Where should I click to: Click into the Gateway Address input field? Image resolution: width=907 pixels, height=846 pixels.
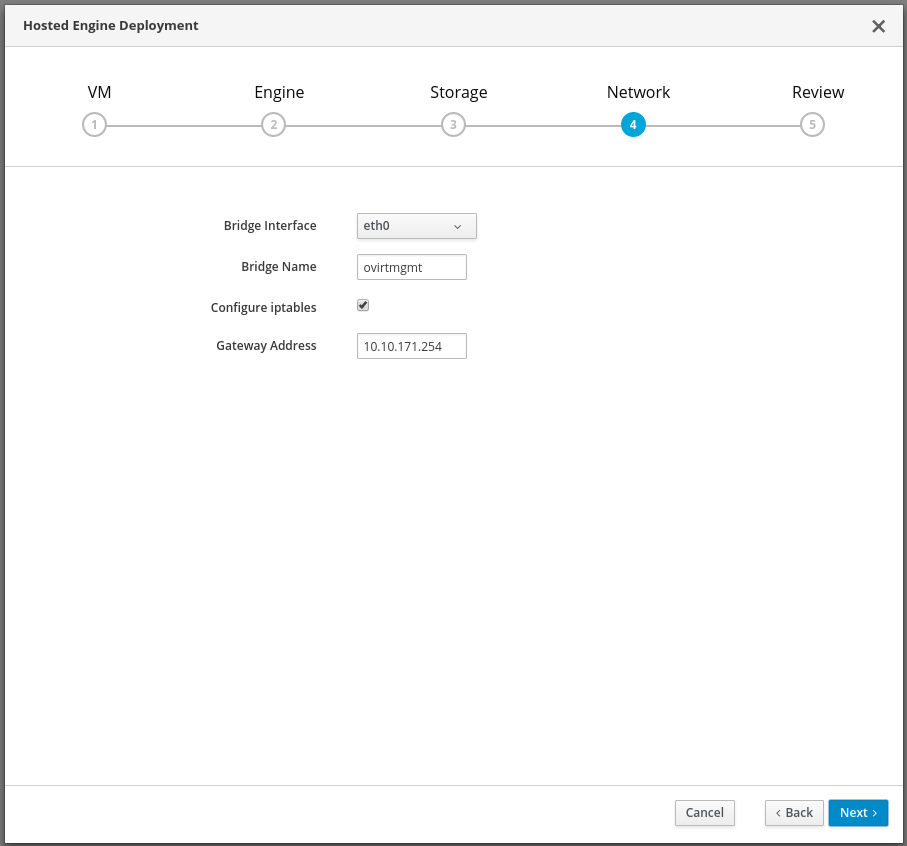[x=411, y=346]
